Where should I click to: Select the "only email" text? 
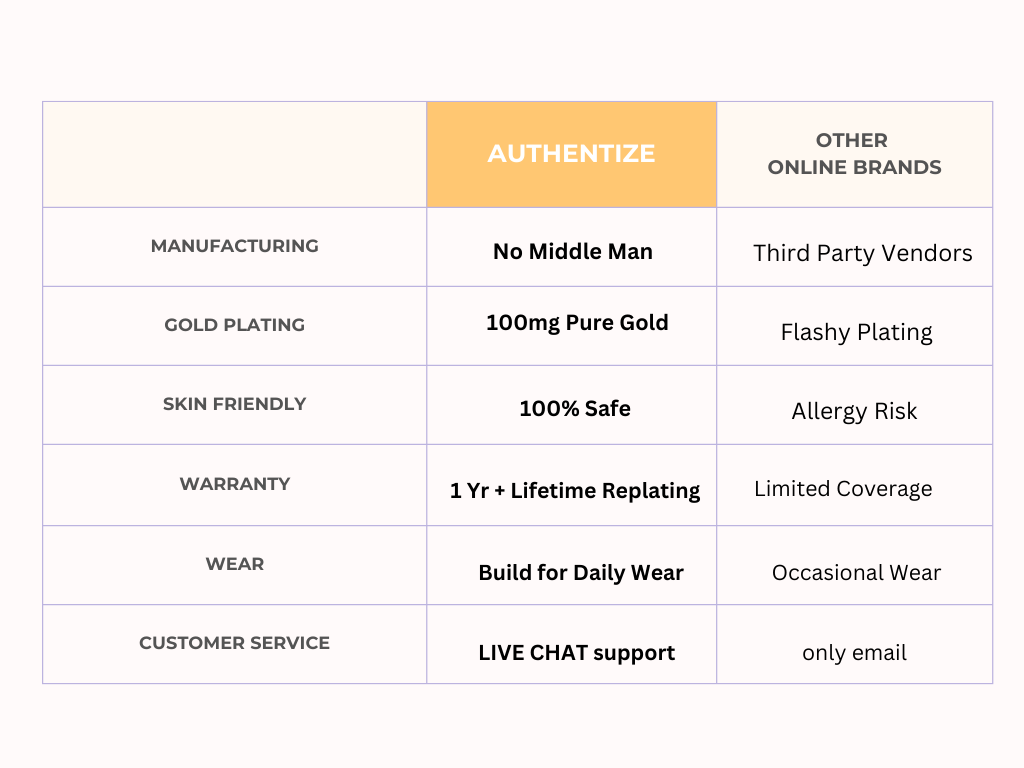coord(854,653)
